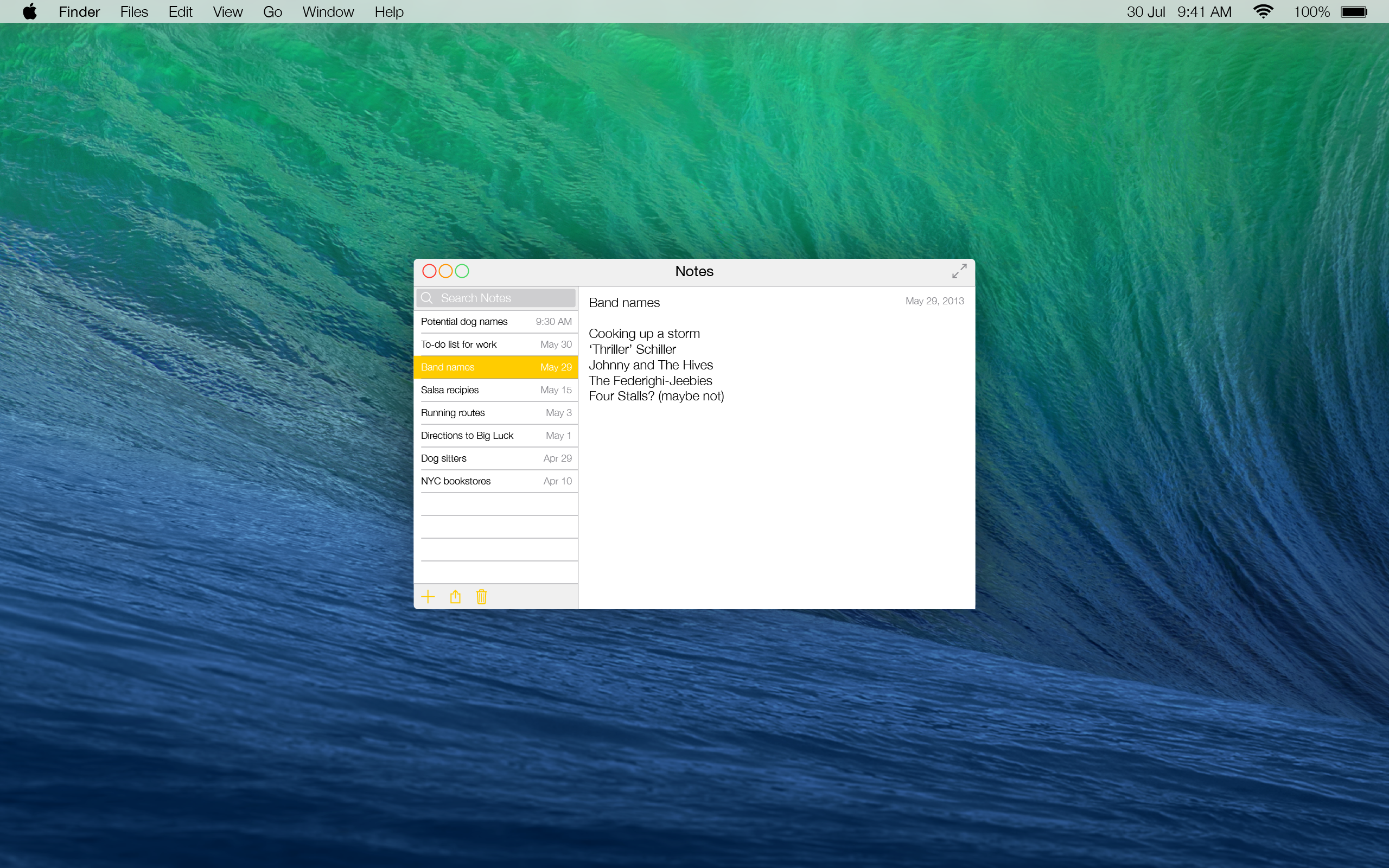Click the fullscreen arrows icon in Notes
The height and width of the screenshot is (868, 1389).
(959, 271)
